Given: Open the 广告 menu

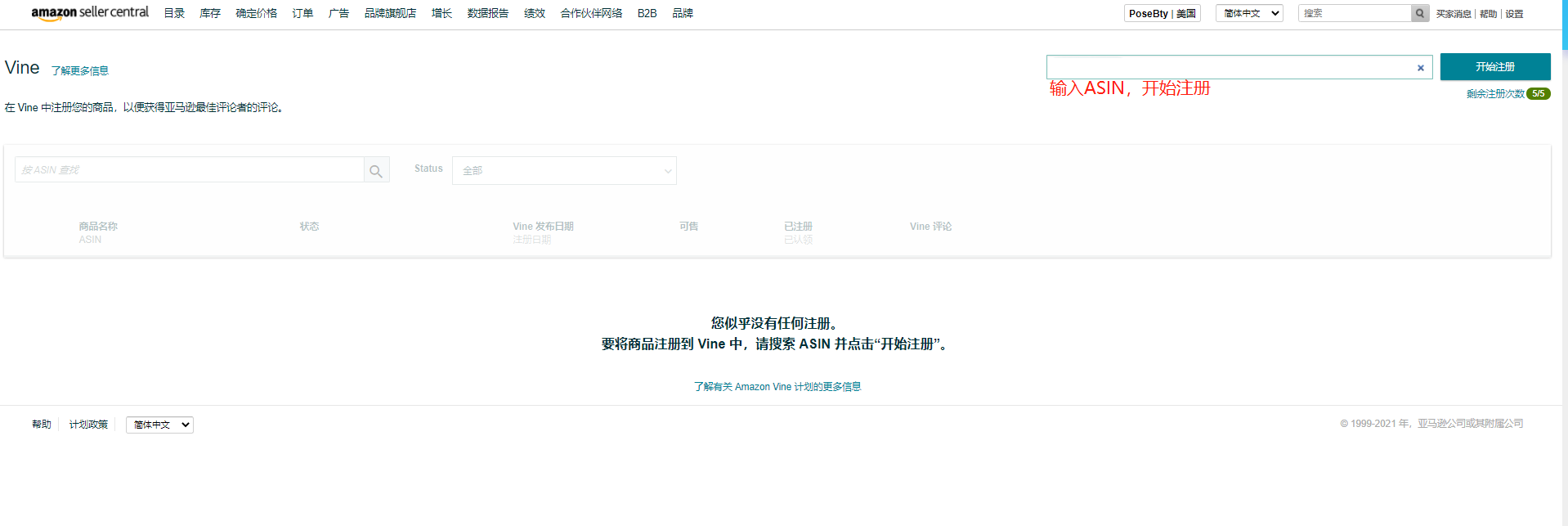Looking at the screenshot, I should (338, 13).
